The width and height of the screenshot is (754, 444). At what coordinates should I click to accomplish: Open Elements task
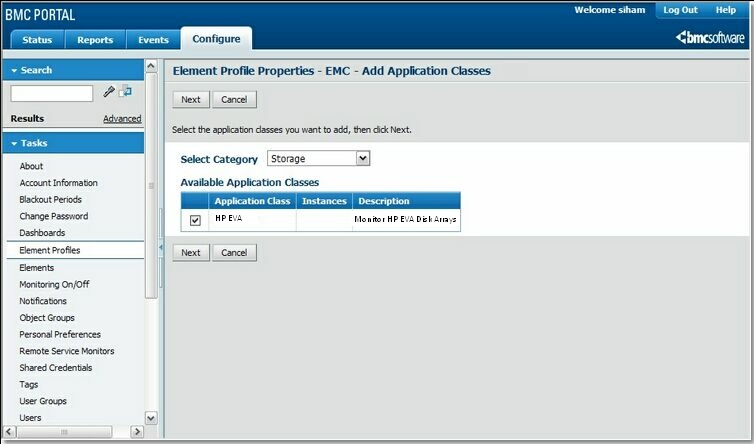pos(37,267)
